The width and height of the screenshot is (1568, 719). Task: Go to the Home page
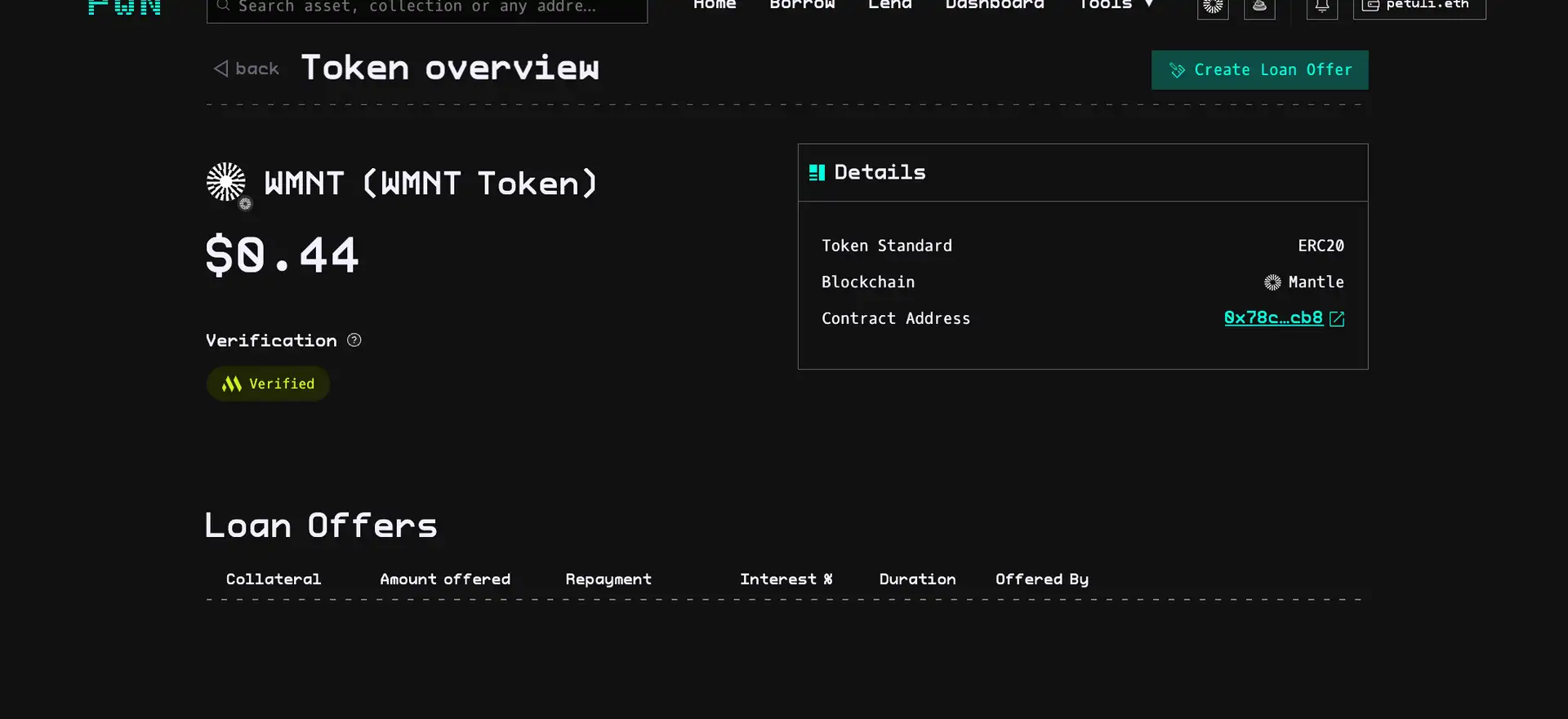click(715, 5)
